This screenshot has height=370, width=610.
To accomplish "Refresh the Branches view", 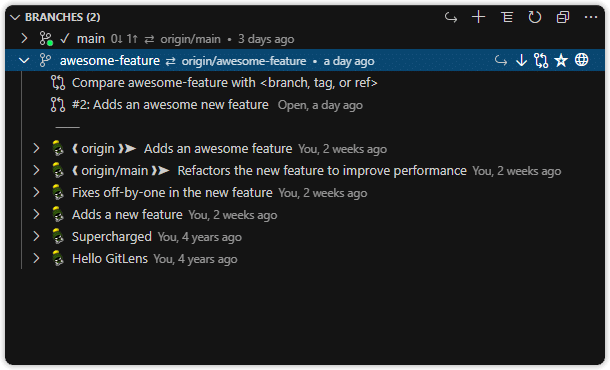I will coord(535,17).
